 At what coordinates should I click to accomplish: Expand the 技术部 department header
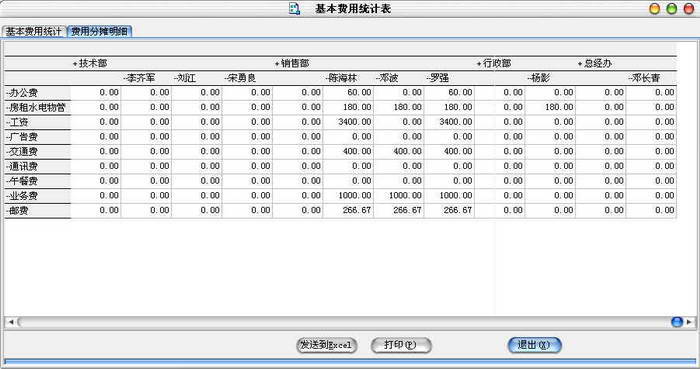point(90,63)
